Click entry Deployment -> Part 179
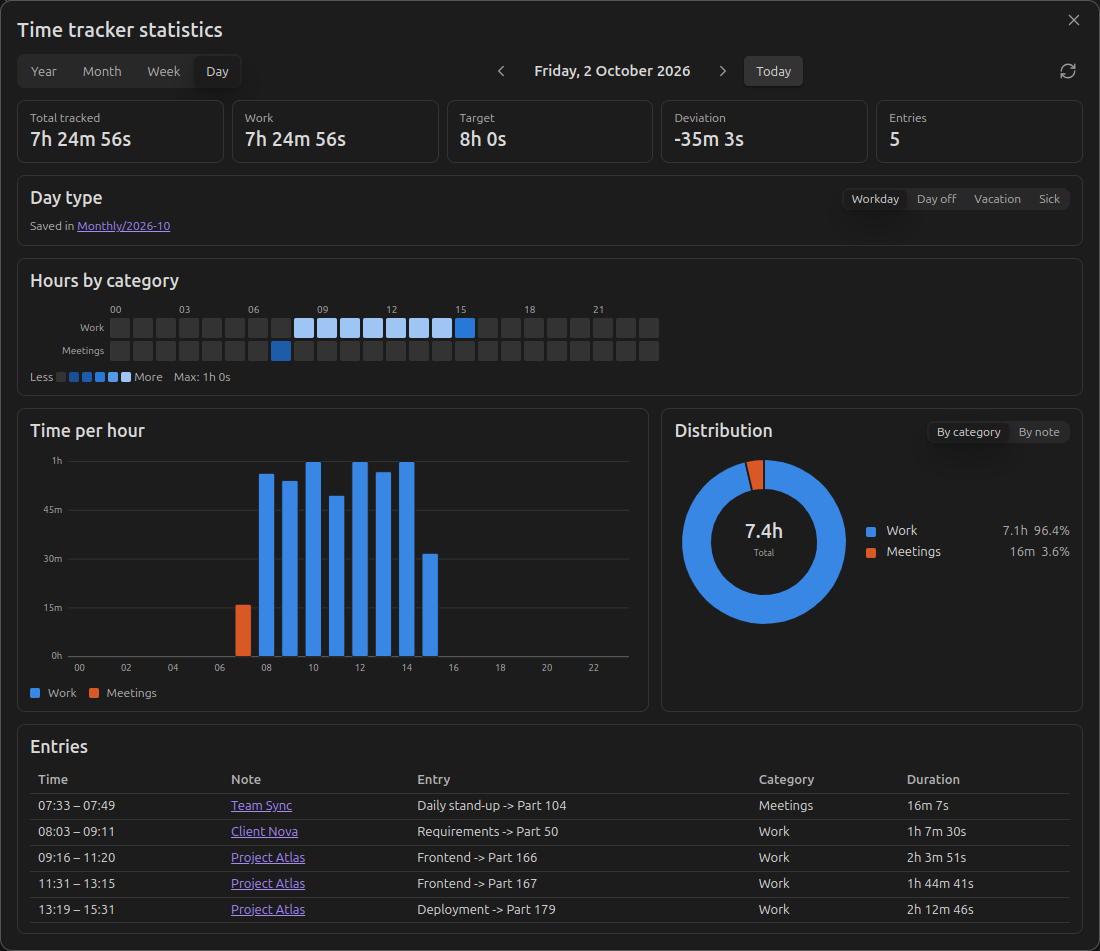Screen dimensions: 1100x951 486,910
